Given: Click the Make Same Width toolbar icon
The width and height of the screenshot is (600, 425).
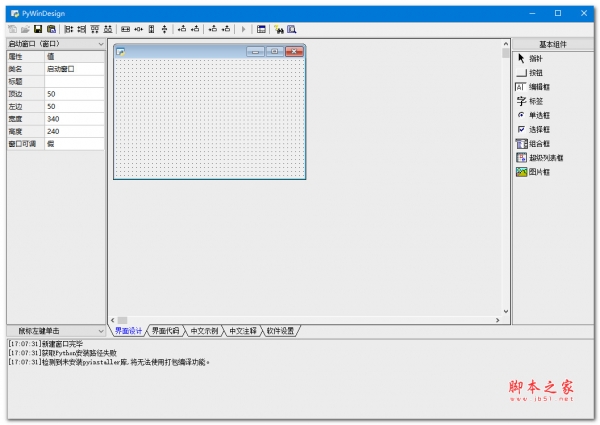Looking at the screenshot, I should 126,29.
